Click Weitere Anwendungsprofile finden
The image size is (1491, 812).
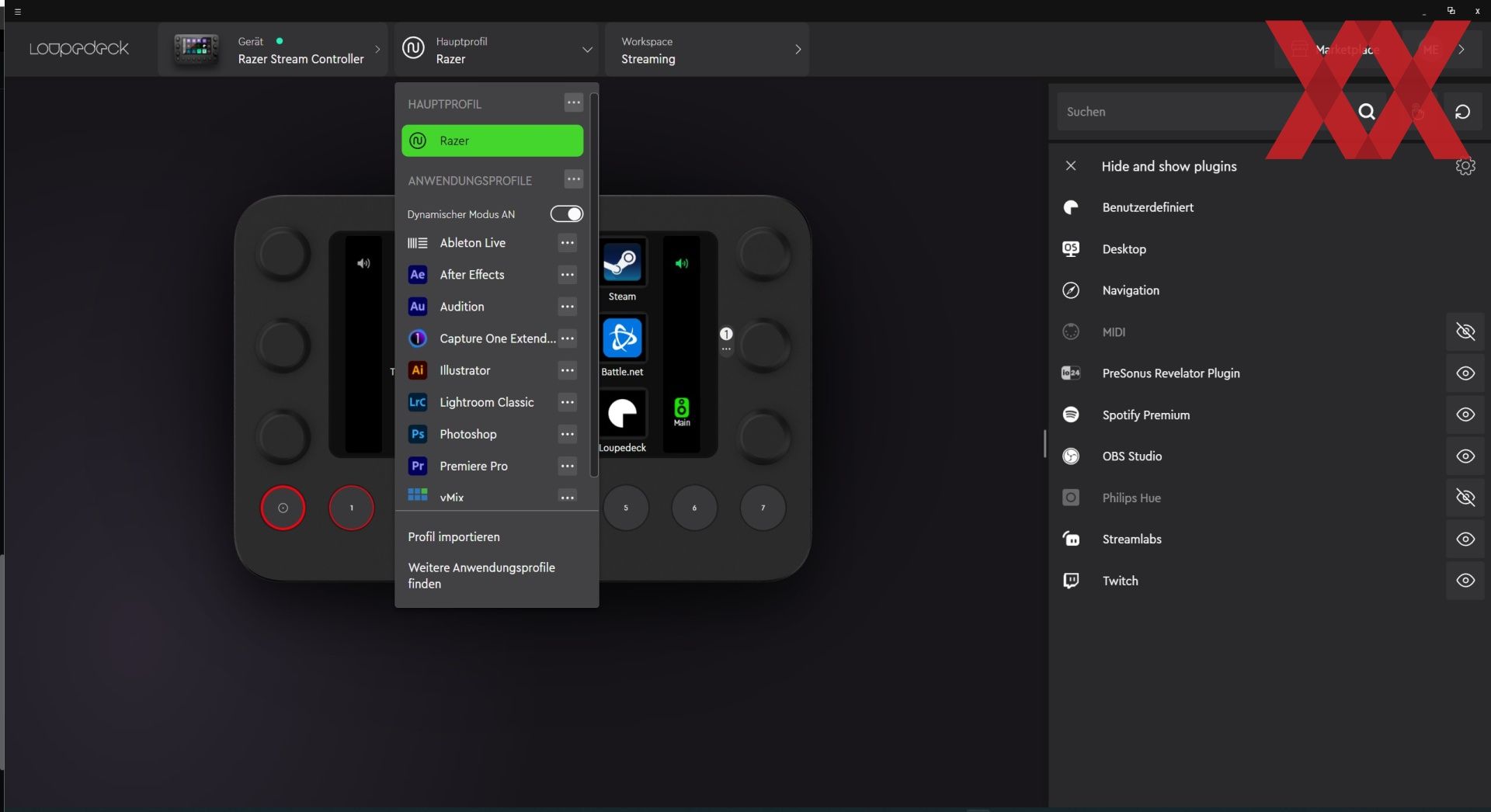[x=481, y=575]
